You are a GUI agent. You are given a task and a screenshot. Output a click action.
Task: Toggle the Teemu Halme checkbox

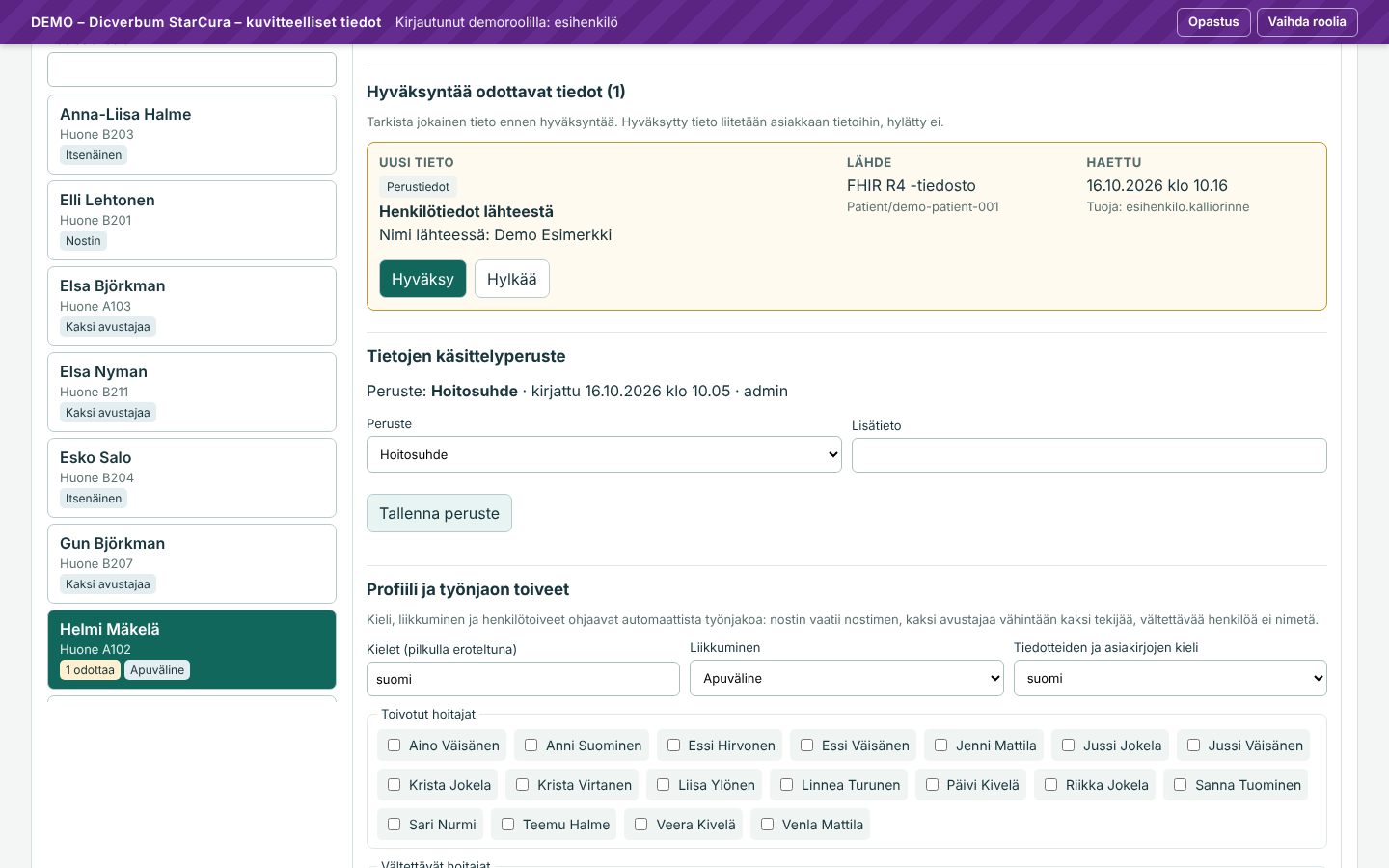(507, 825)
